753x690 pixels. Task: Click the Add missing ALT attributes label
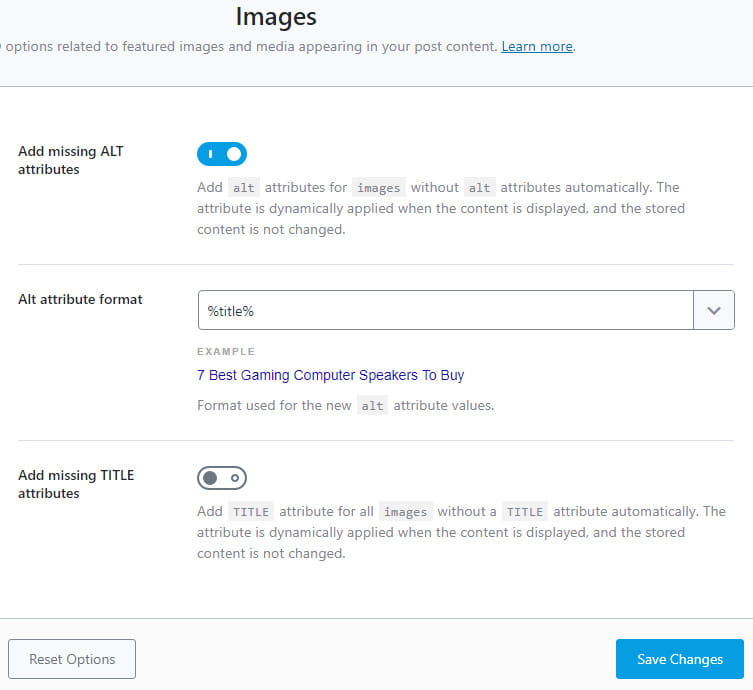(x=71, y=160)
